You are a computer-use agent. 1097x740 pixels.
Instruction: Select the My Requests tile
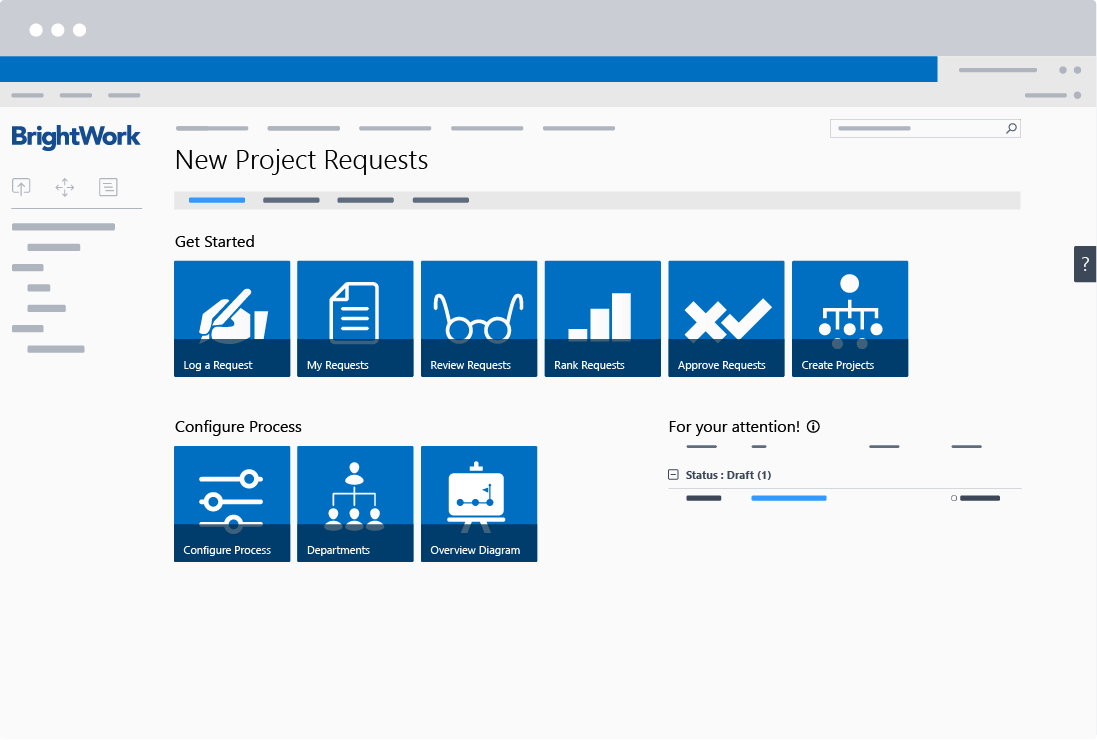tap(355, 318)
